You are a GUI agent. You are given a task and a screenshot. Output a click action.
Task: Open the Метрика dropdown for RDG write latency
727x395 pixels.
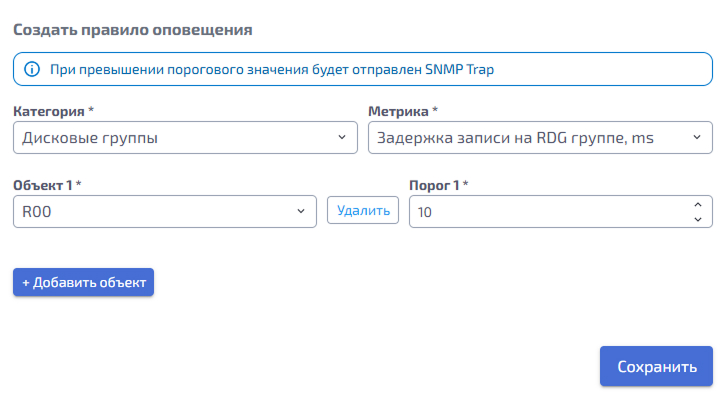point(540,138)
